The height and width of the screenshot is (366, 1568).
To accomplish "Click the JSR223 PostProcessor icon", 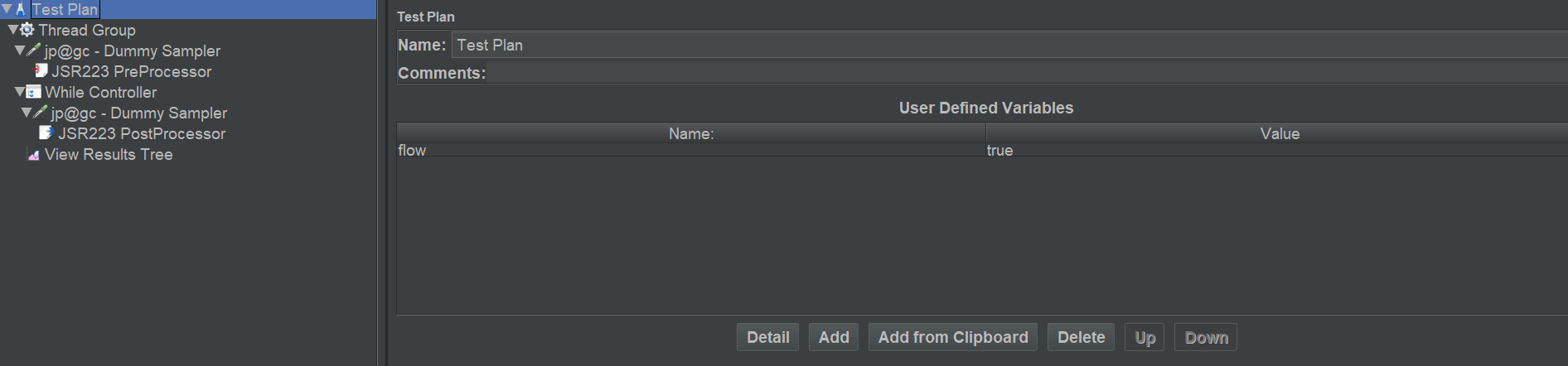I will point(46,133).
